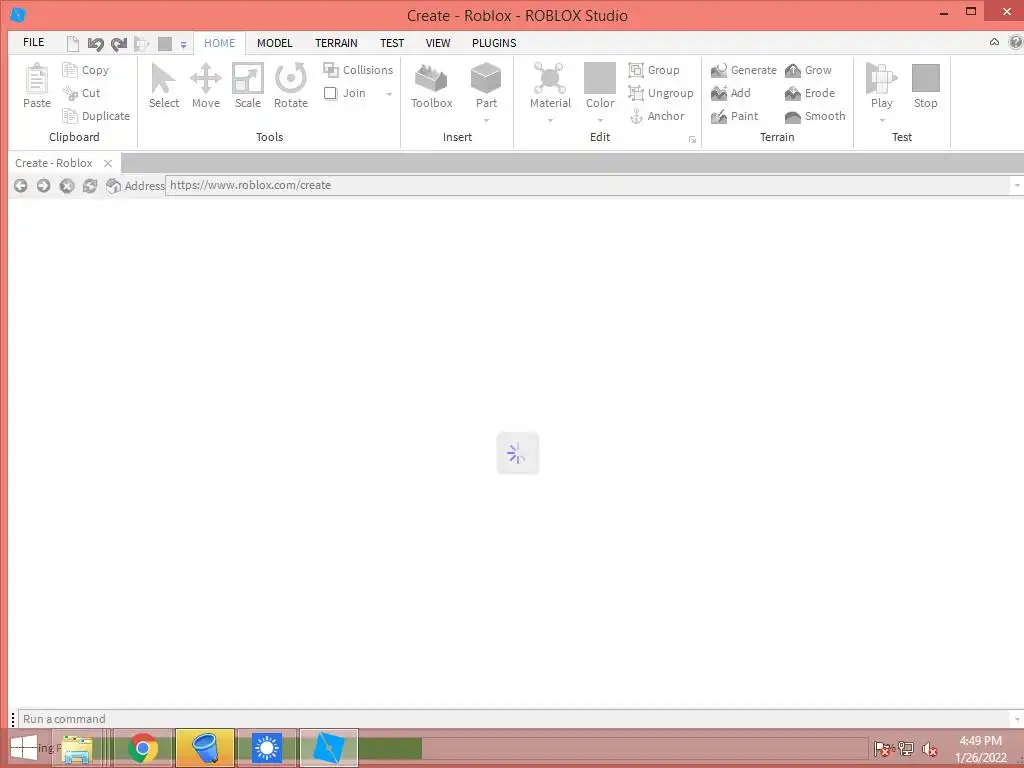This screenshot has width=1024, height=768.
Task: Switch to the TERRAIN ribbon tab
Action: coord(336,43)
